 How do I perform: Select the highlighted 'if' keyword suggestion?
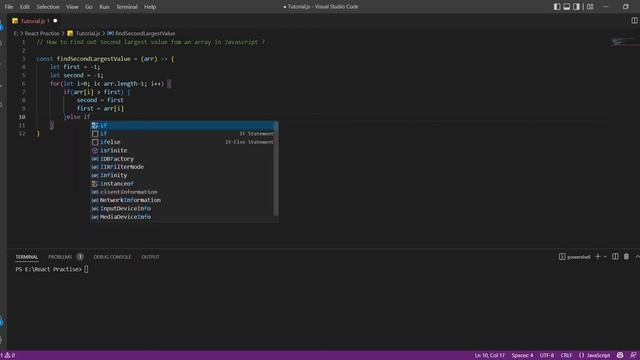(182, 125)
